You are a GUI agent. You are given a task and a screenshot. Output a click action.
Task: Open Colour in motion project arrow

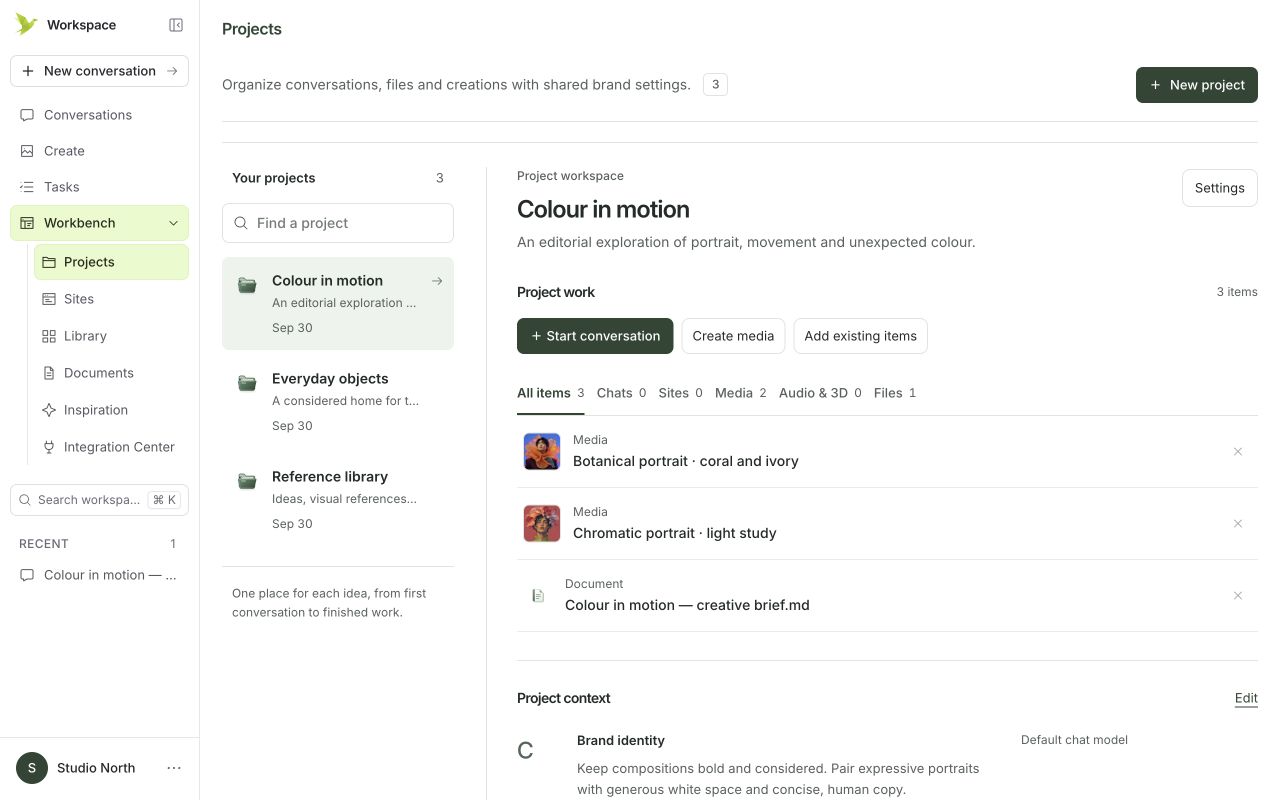pos(437,281)
